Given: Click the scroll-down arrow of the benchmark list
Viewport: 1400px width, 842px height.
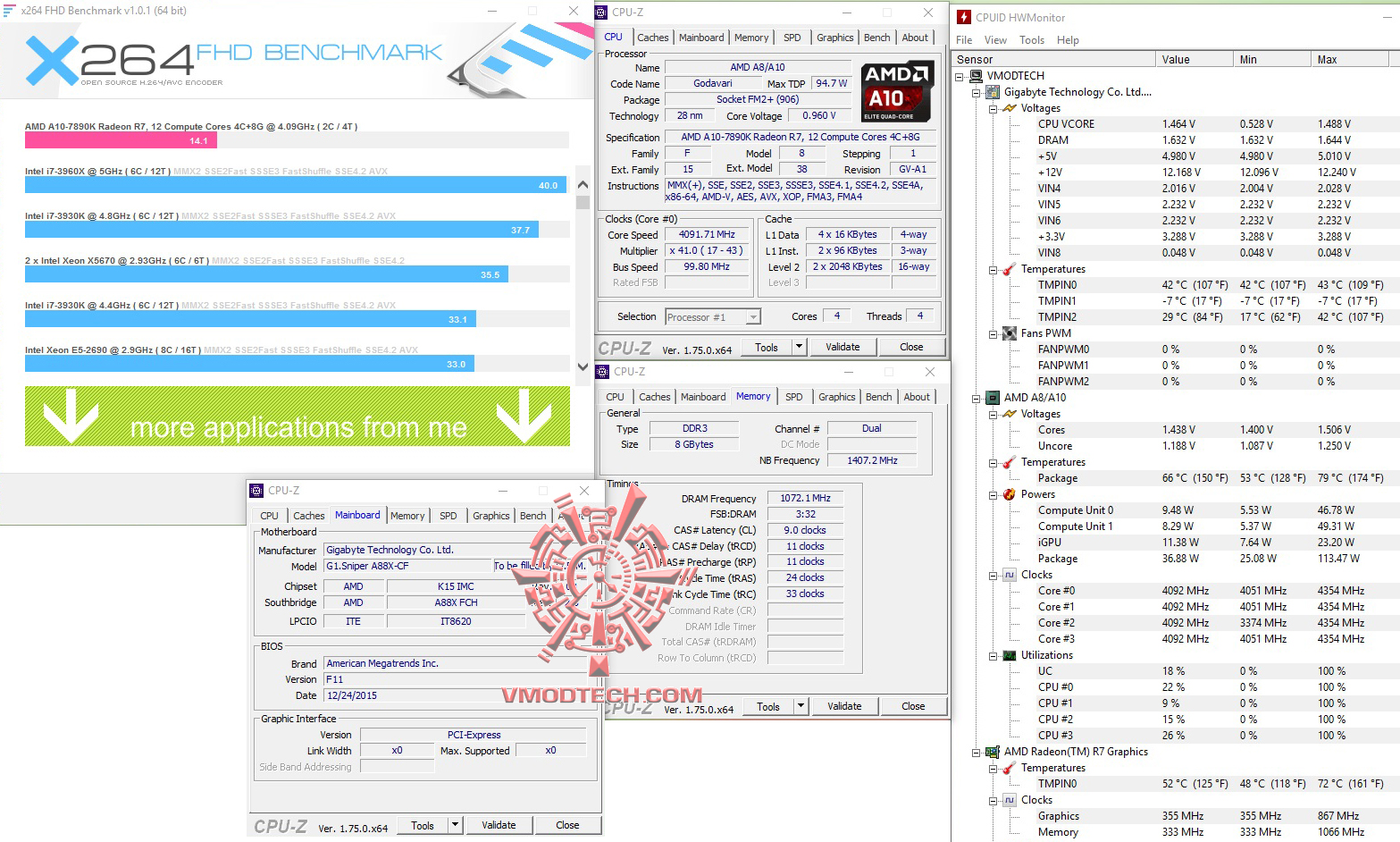Looking at the screenshot, I should (x=583, y=366).
